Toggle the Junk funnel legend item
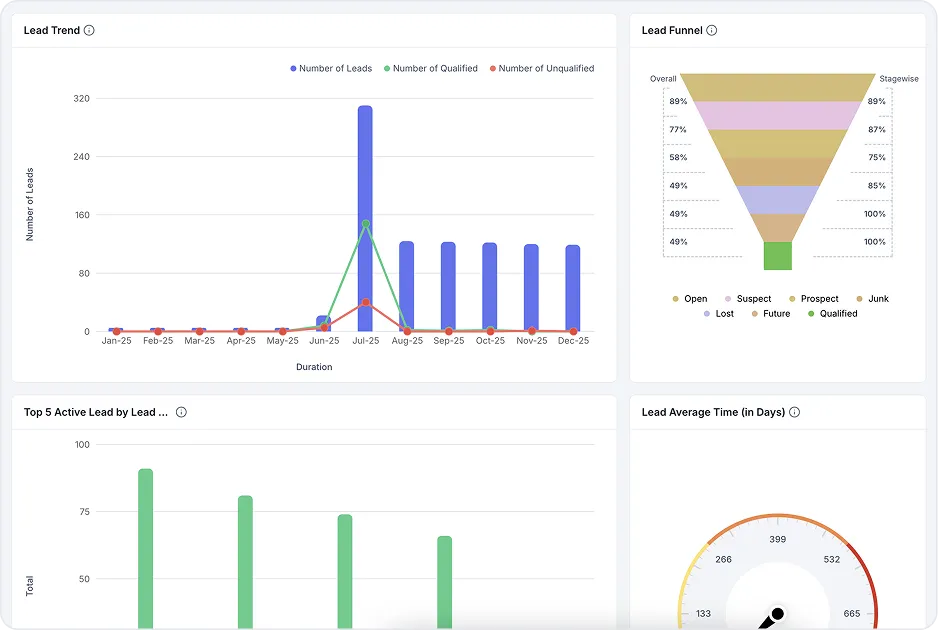938x630 pixels. point(873,299)
